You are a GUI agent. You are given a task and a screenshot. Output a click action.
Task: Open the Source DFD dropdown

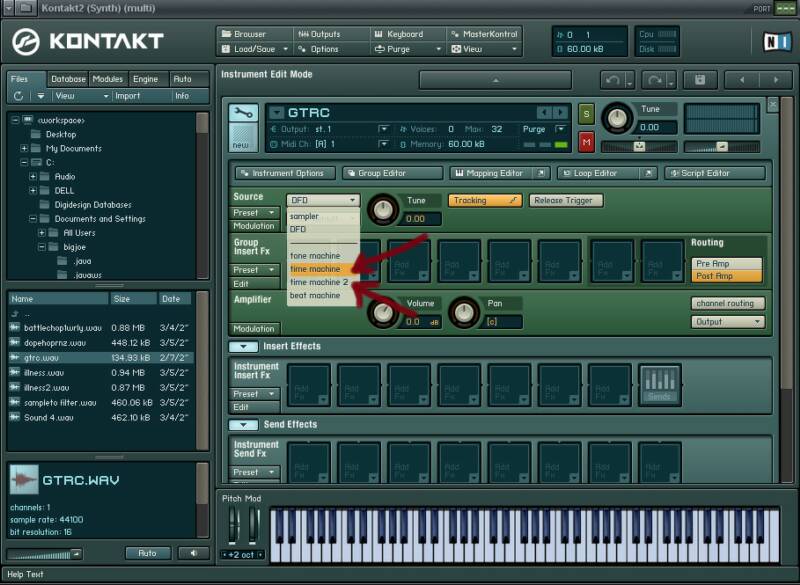tap(323, 200)
